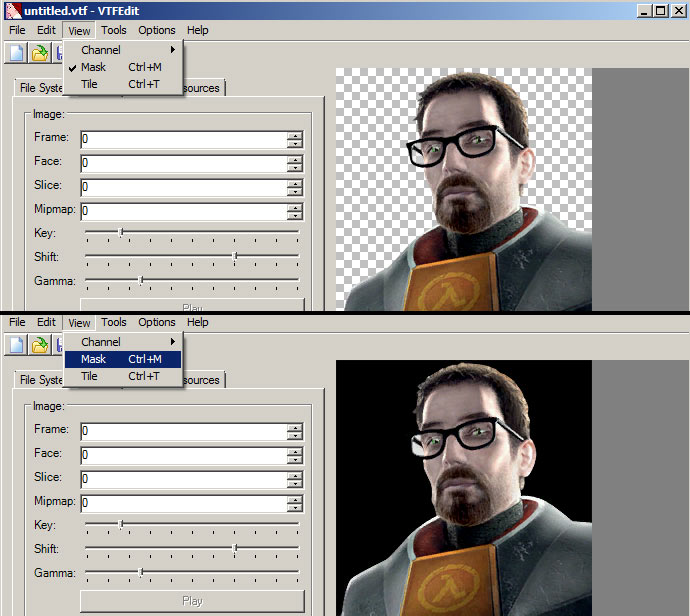Open the Tools menu in the top window
The width and height of the screenshot is (690, 616).
(x=114, y=30)
